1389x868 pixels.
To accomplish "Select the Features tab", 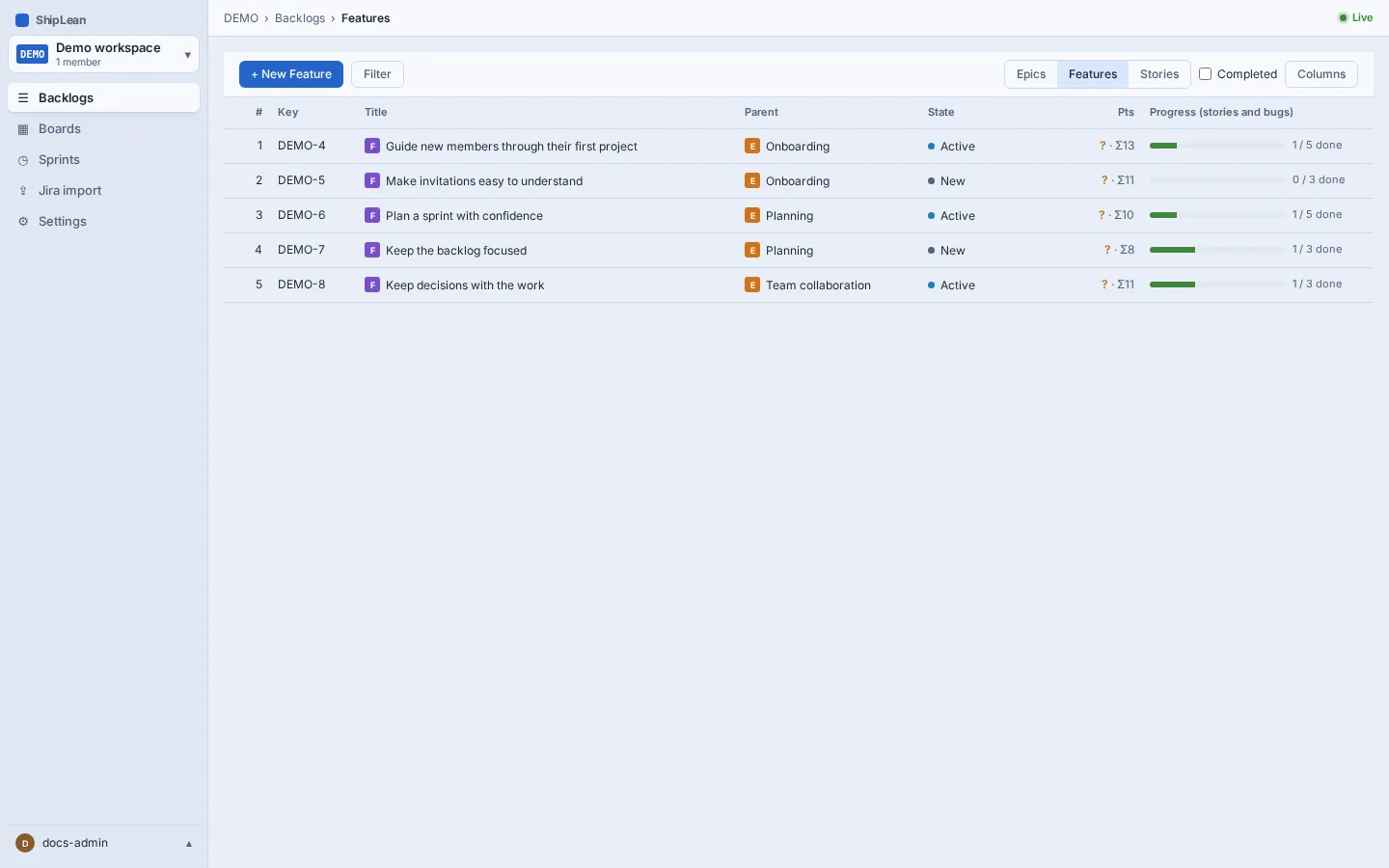I will pyautogui.click(x=1093, y=74).
